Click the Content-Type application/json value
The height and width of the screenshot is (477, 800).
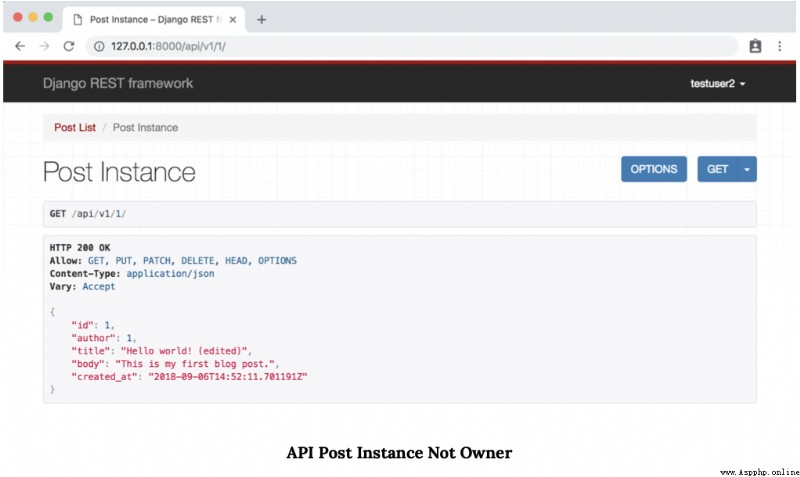coord(170,273)
